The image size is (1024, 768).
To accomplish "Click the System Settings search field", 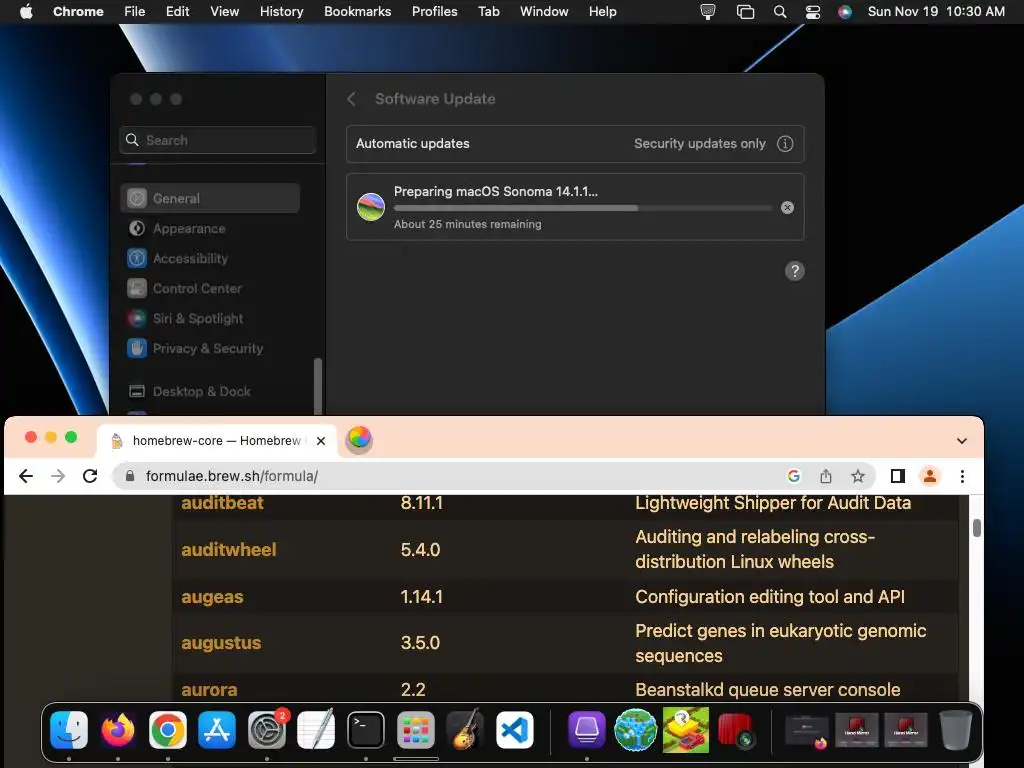I will pyautogui.click(x=217, y=140).
